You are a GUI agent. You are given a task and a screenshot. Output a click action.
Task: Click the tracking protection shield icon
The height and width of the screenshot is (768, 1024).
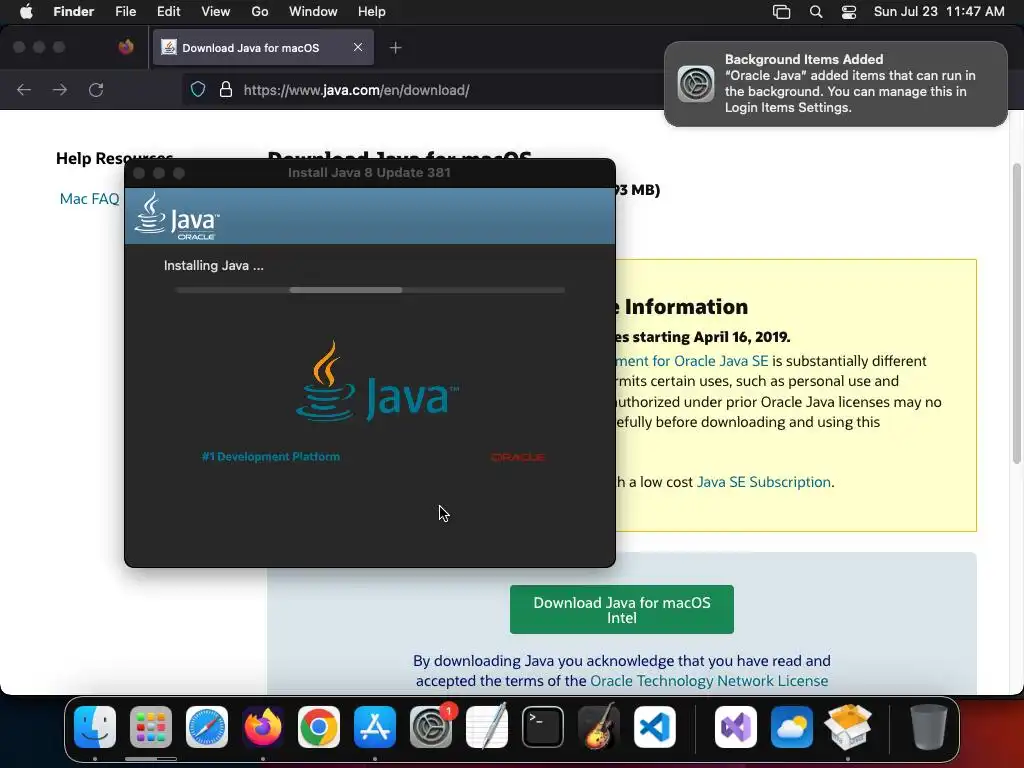click(x=198, y=89)
